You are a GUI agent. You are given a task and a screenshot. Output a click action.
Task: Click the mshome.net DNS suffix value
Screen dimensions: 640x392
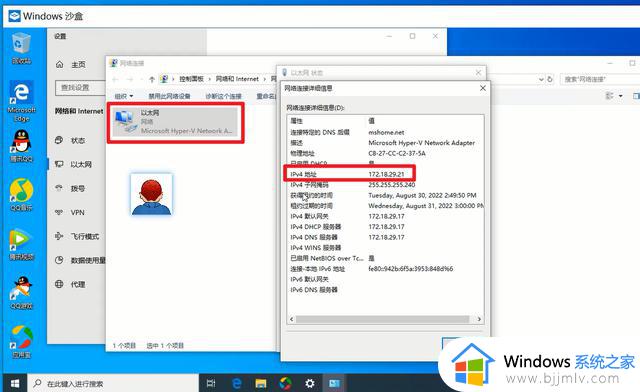point(386,132)
